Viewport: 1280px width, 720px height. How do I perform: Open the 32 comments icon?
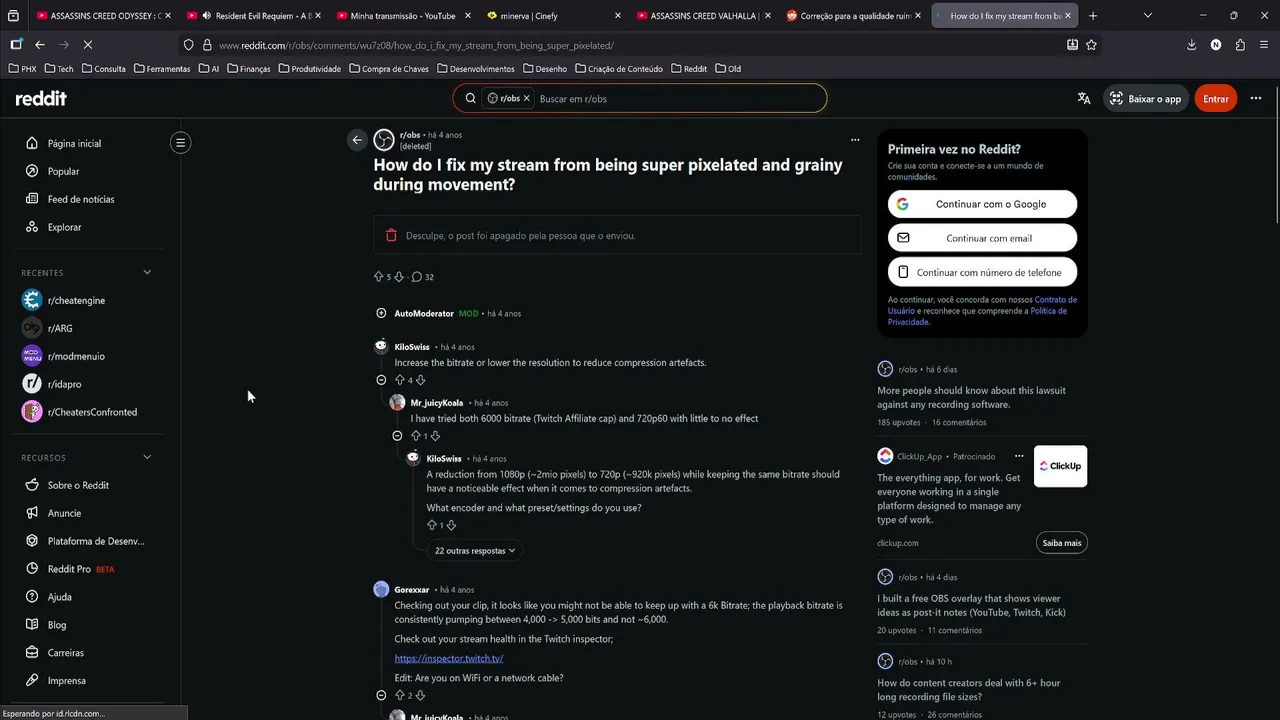tap(417, 277)
